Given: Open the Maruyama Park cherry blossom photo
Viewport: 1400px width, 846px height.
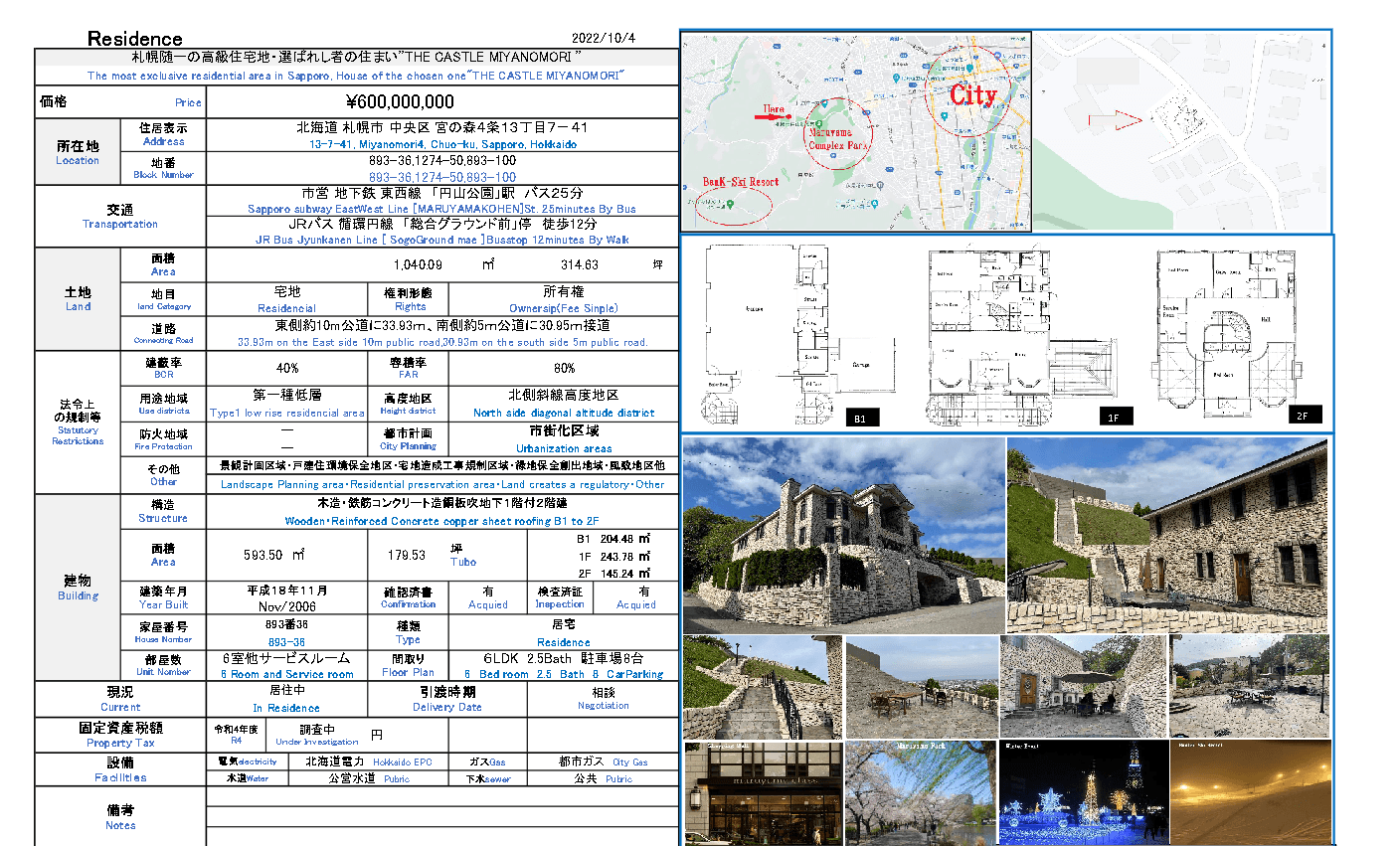Looking at the screenshot, I should pos(921,792).
